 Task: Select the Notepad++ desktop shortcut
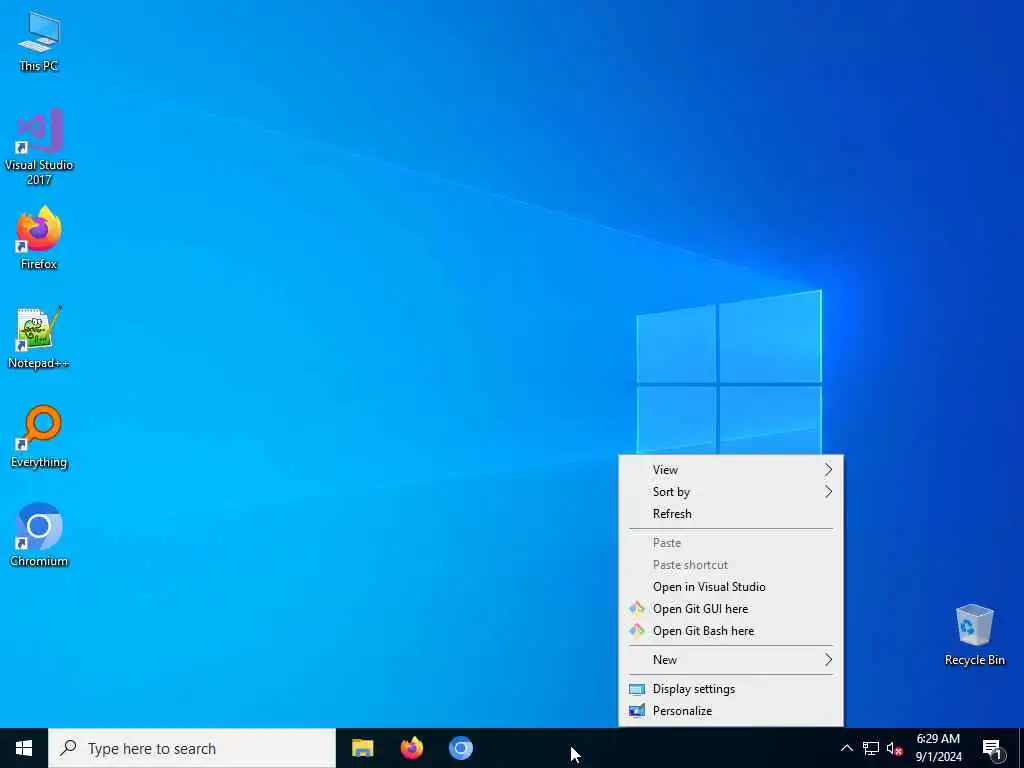tap(39, 338)
